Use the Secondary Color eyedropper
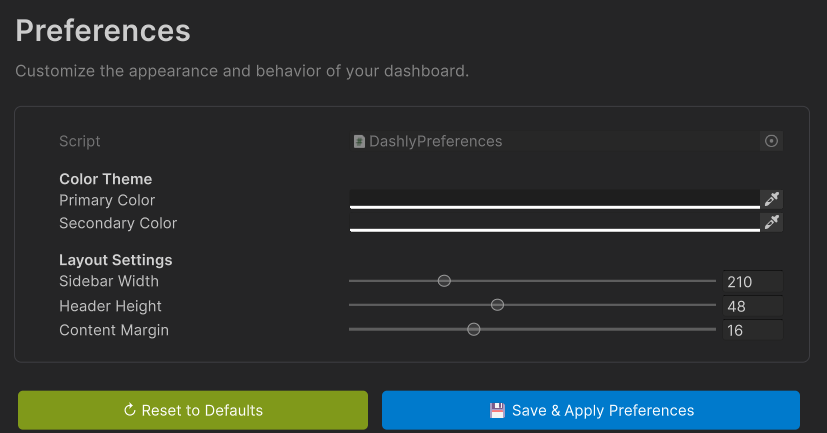 click(771, 222)
